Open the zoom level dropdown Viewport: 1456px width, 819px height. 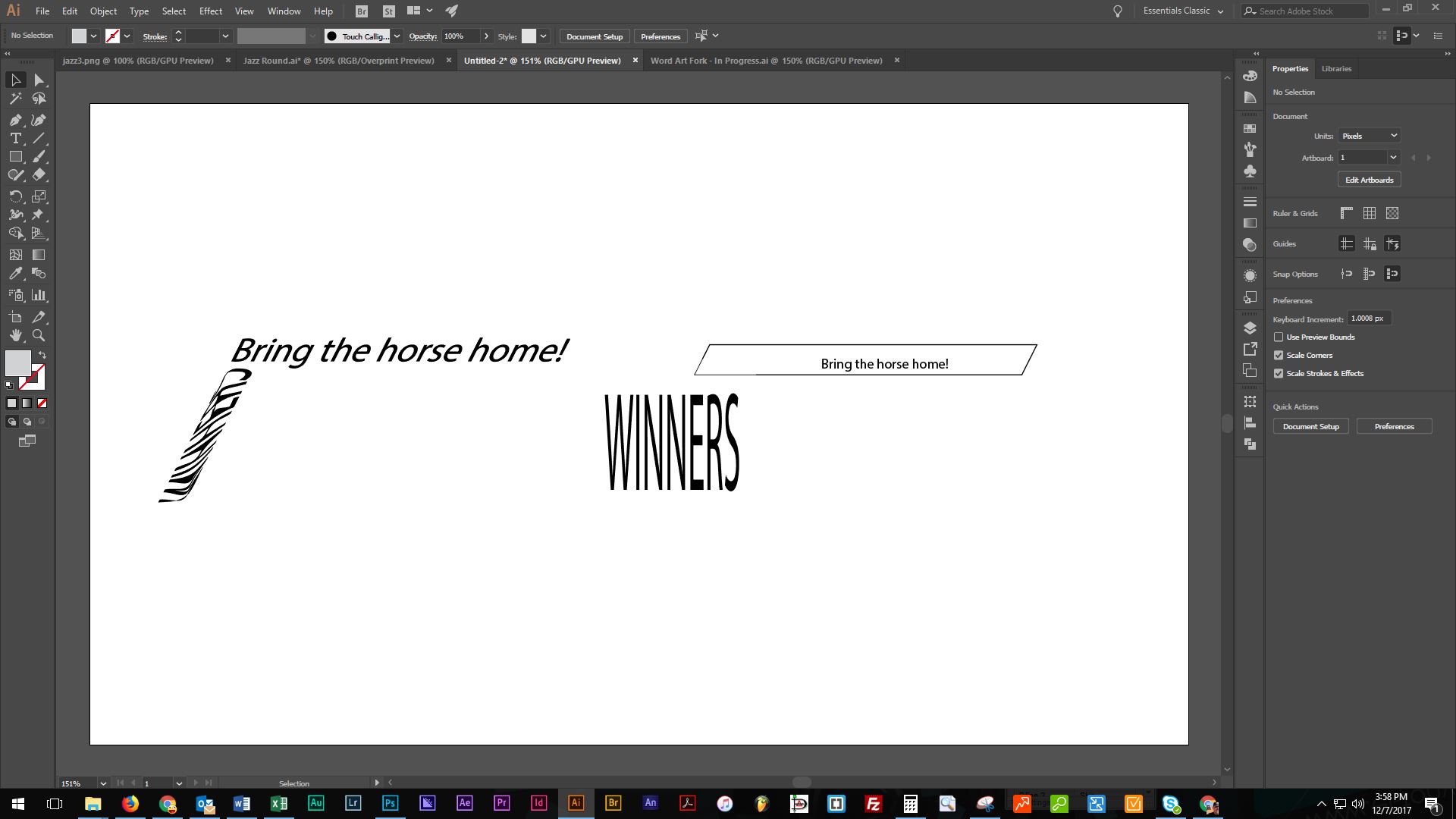pyautogui.click(x=103, y=783)
